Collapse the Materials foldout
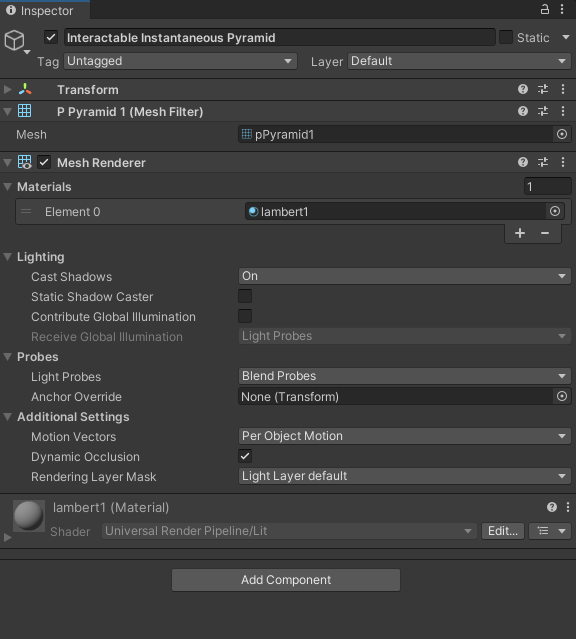Screen dimensions: 576x639 click(x=7, y=187)
